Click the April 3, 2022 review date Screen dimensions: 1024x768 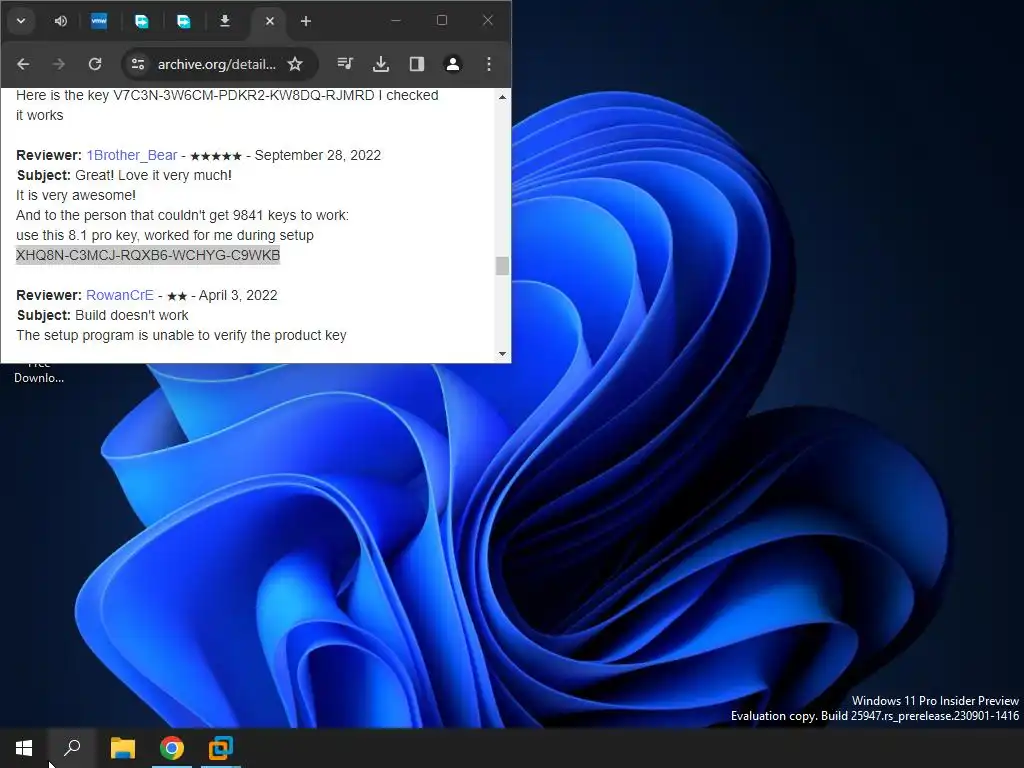pyautogui.click(x=238, y=295)
